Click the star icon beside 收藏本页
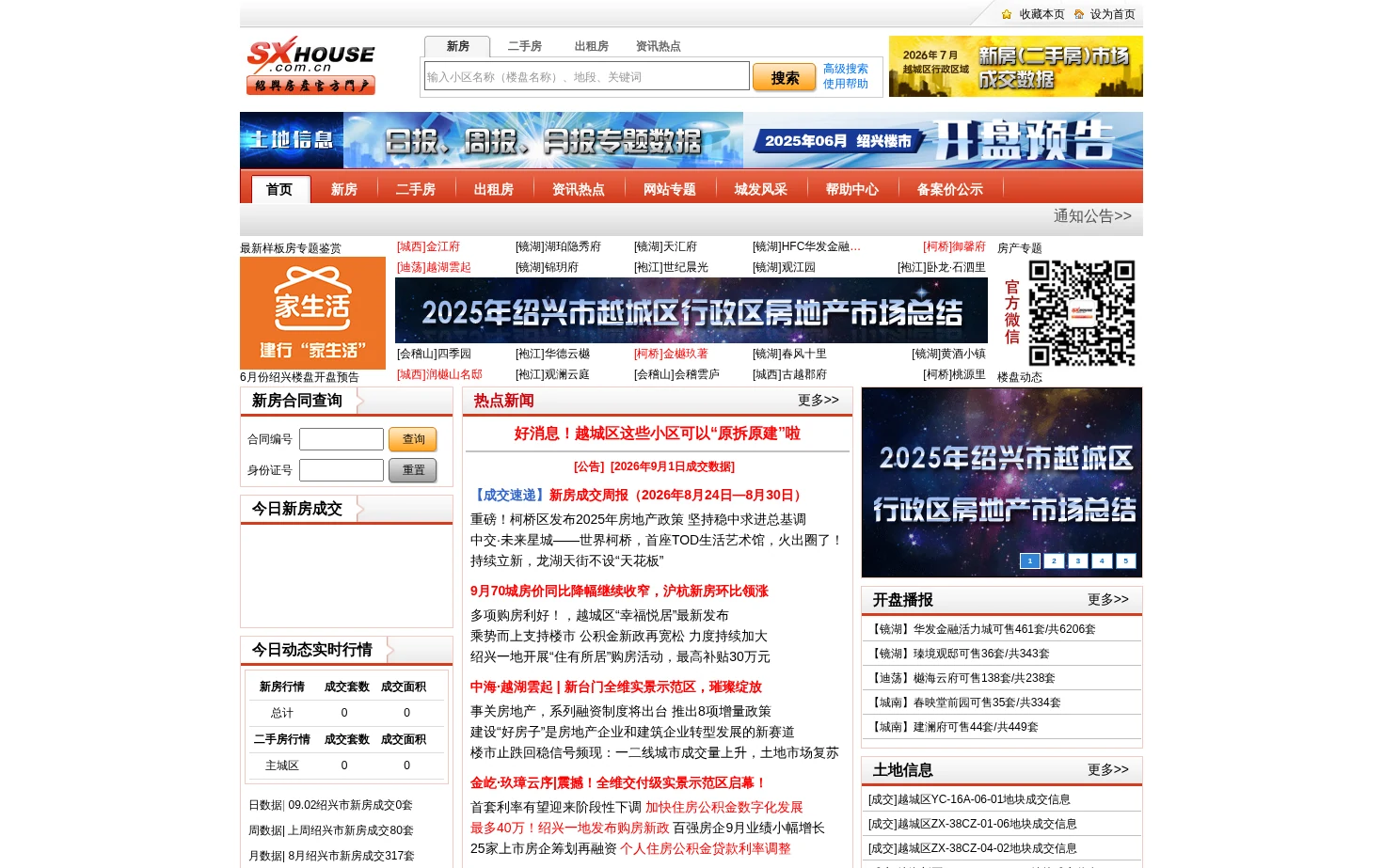 coord(1007,14)
